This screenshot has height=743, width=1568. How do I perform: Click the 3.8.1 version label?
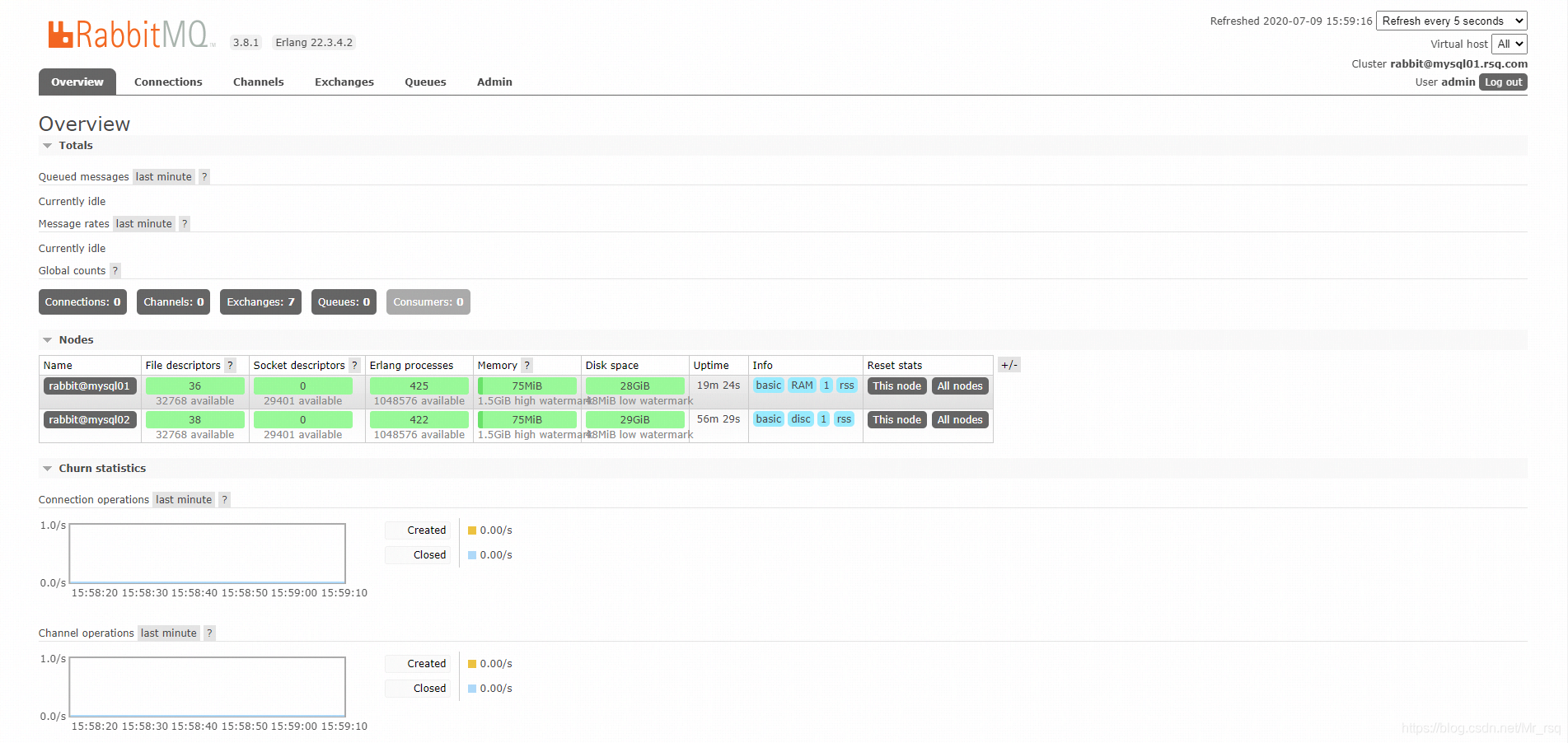pyautogui.click(x=246, y=42)
